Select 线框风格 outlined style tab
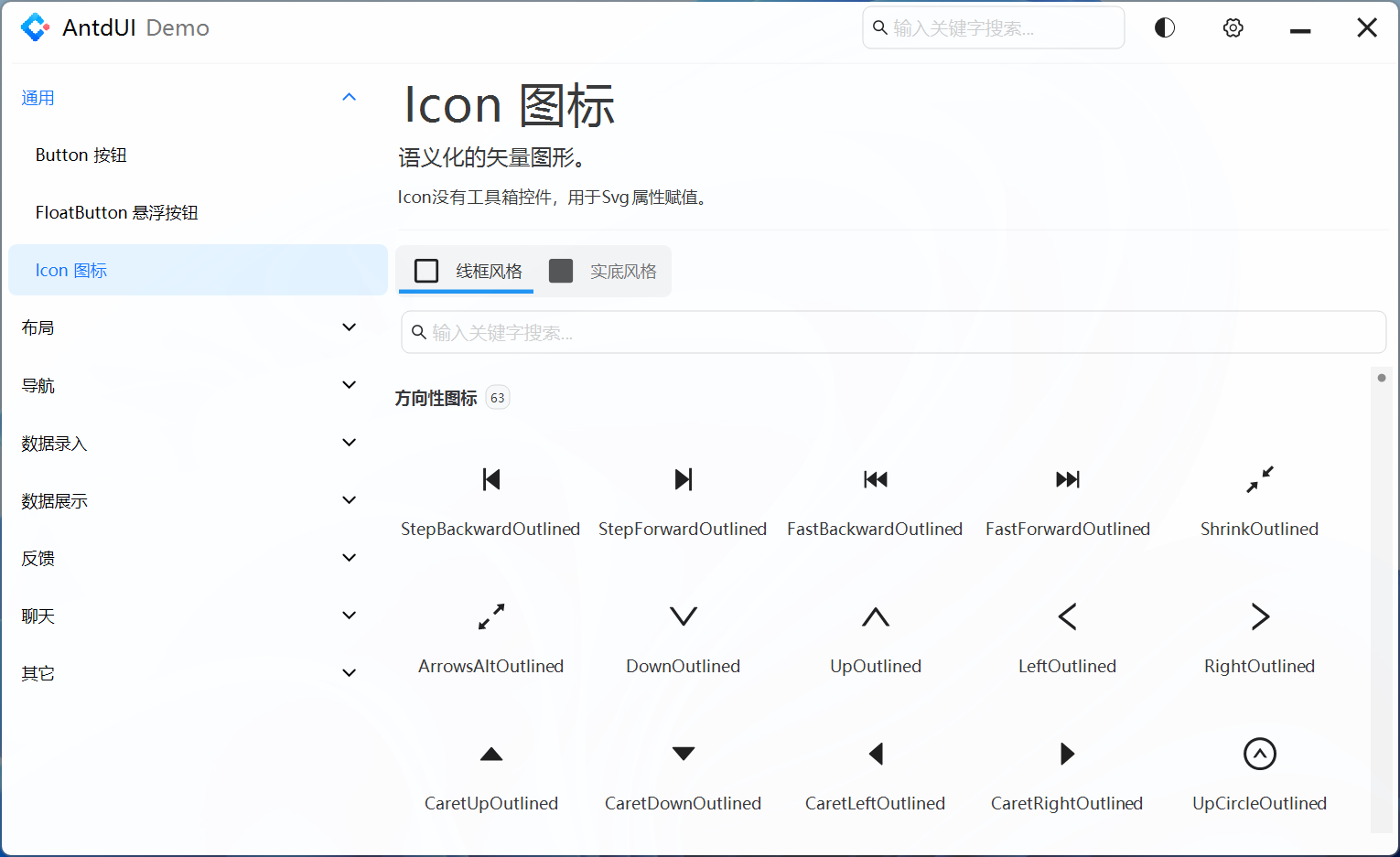This screenshot has height=857, width=1400. (x=467, y=272)
